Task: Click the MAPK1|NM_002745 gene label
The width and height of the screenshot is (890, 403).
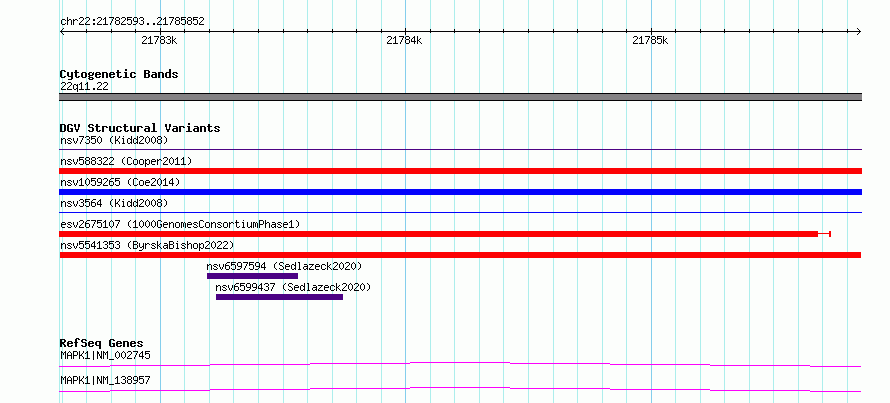Action: 105,356
